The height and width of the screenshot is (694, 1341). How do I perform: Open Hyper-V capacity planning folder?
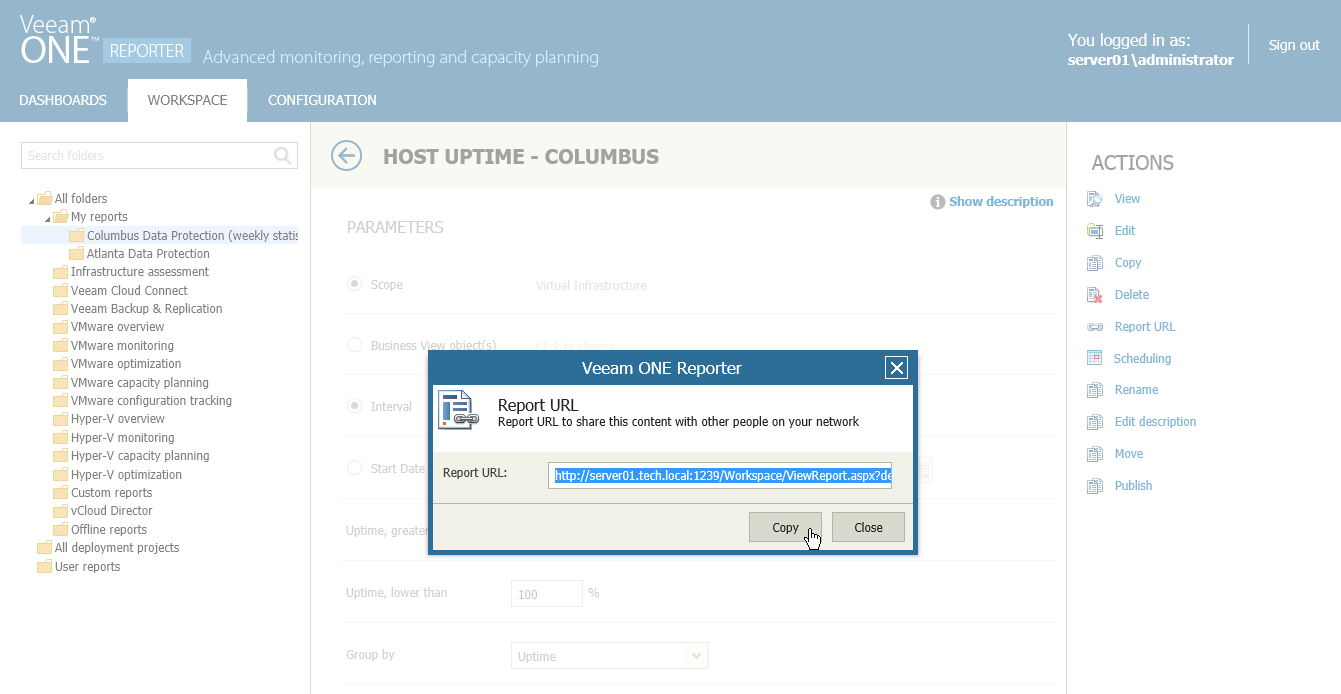140,456
